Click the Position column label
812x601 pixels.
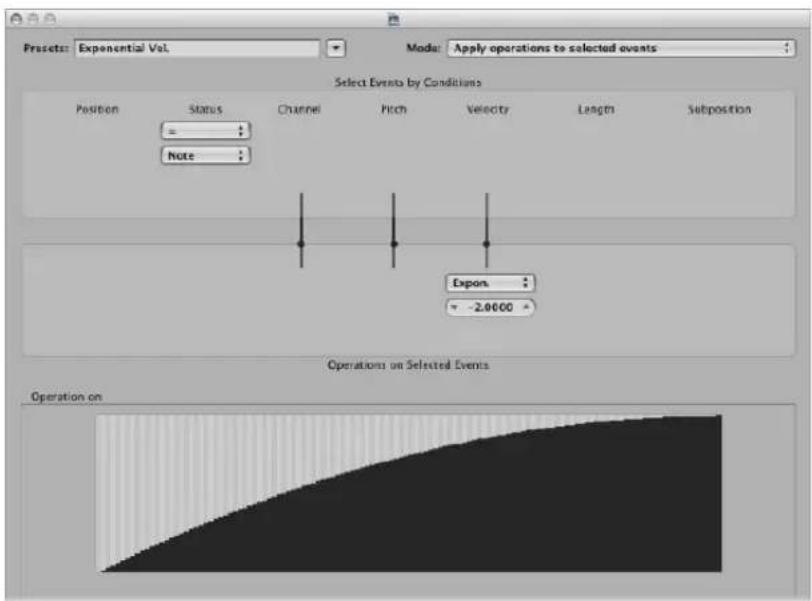coord(97,109)
